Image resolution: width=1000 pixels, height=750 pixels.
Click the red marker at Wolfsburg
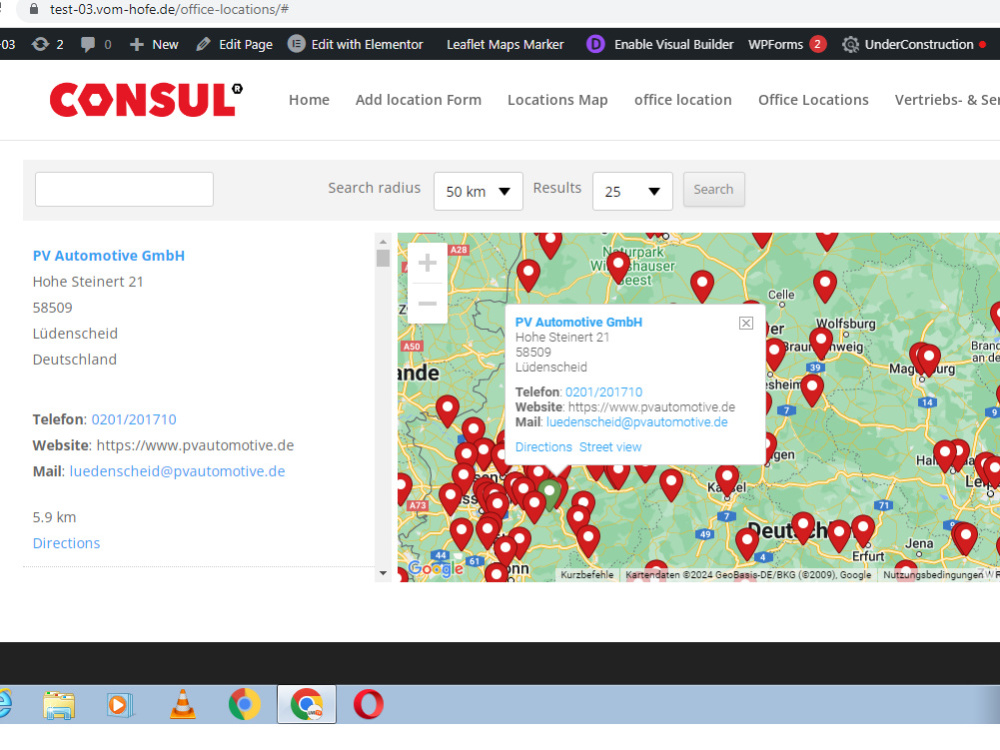(821, 343)
